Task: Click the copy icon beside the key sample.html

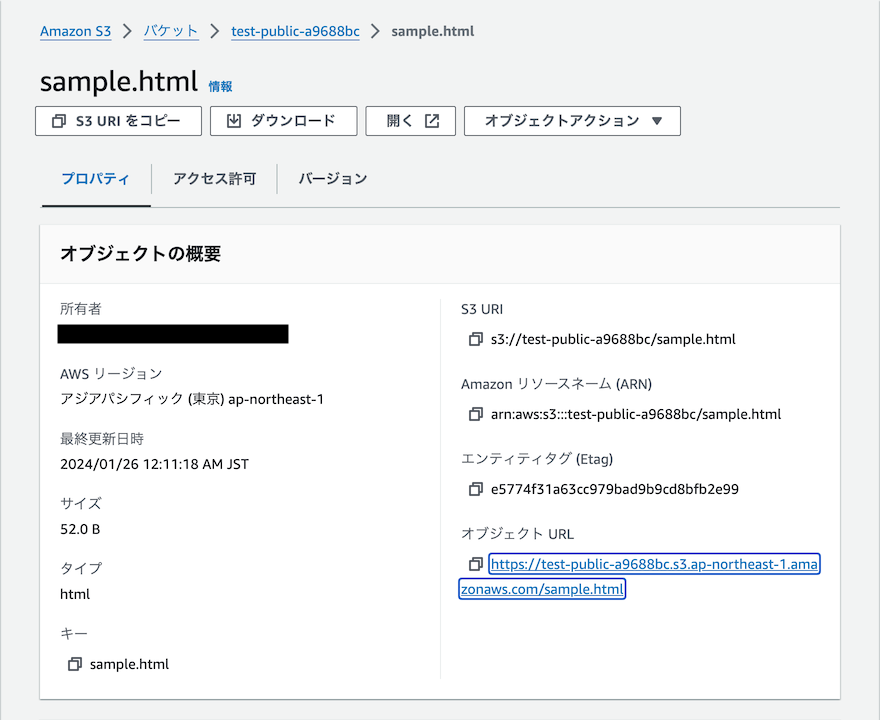Action: pos(74,663)
